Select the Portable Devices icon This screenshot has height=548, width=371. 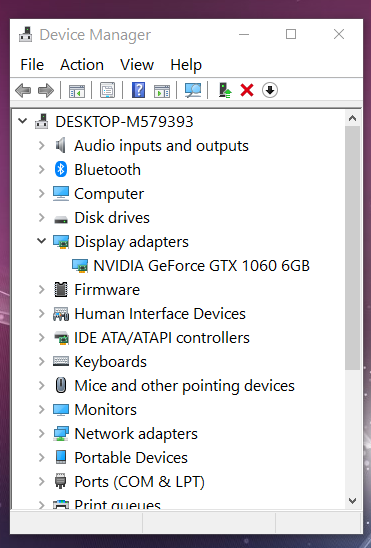(61, 457)
